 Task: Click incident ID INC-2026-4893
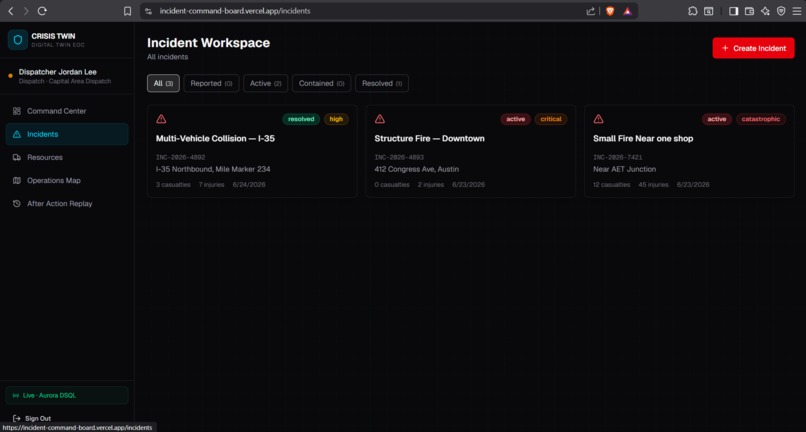[x=399, y=157]
